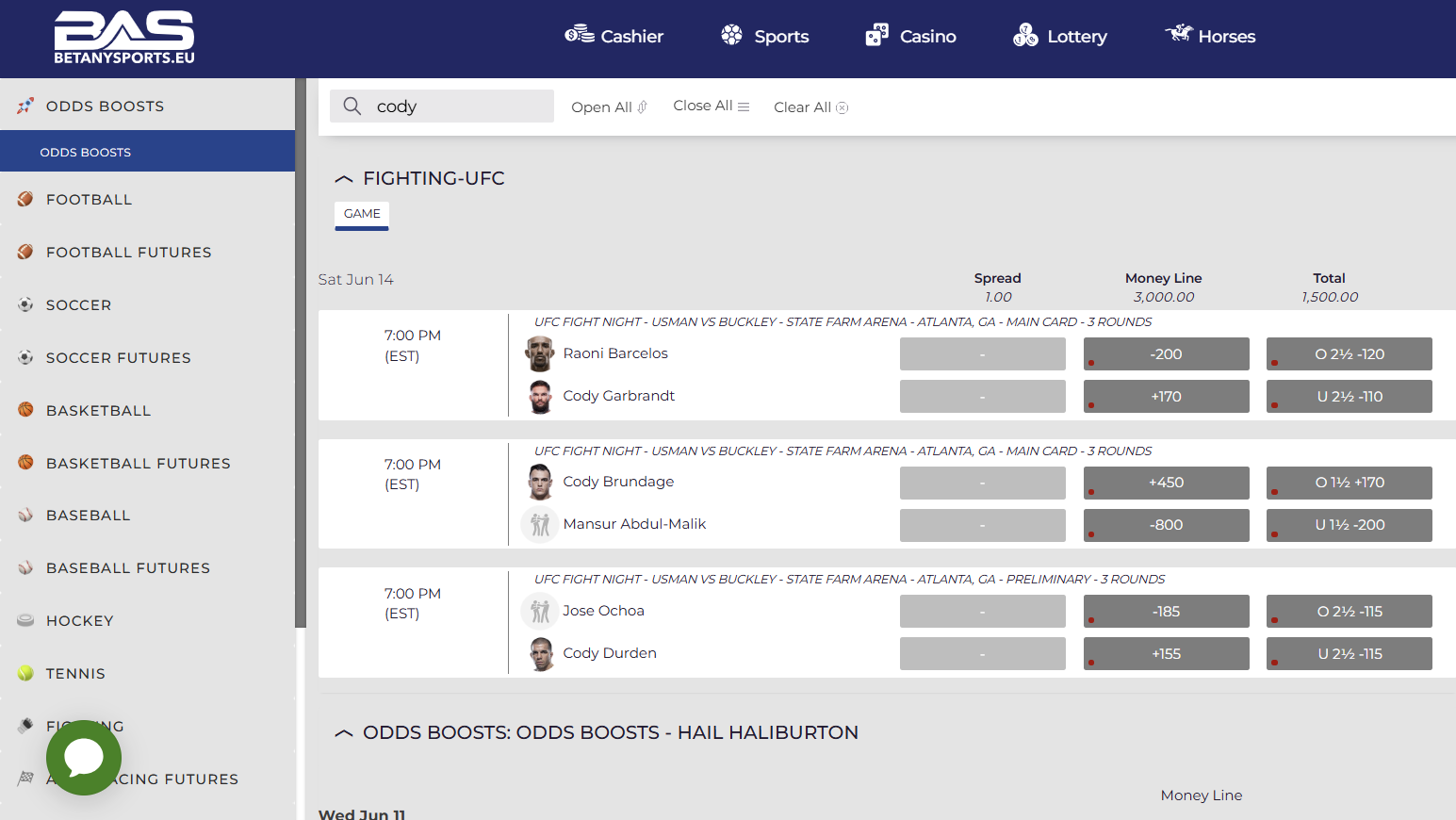Viewport: 1456px width, 820px height.
Task: Open the Casino page
Action: pyautogui.click(x=909, y=36)
